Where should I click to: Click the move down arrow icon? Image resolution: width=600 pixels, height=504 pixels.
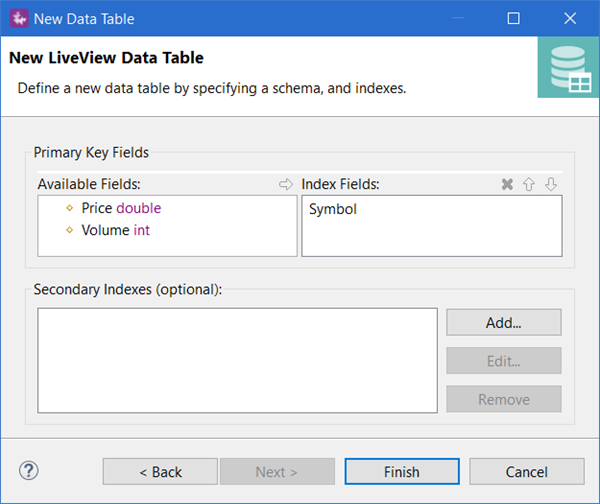pyautogui.click(x=550, y=185)
